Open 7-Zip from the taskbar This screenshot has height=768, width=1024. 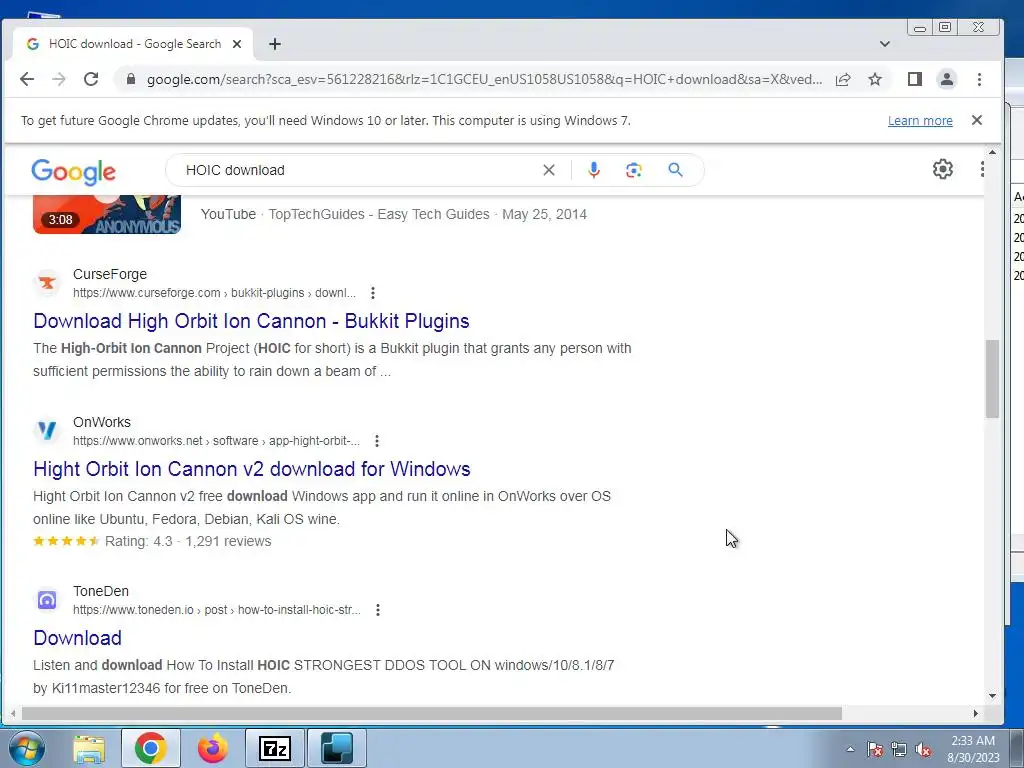[275, 748]
